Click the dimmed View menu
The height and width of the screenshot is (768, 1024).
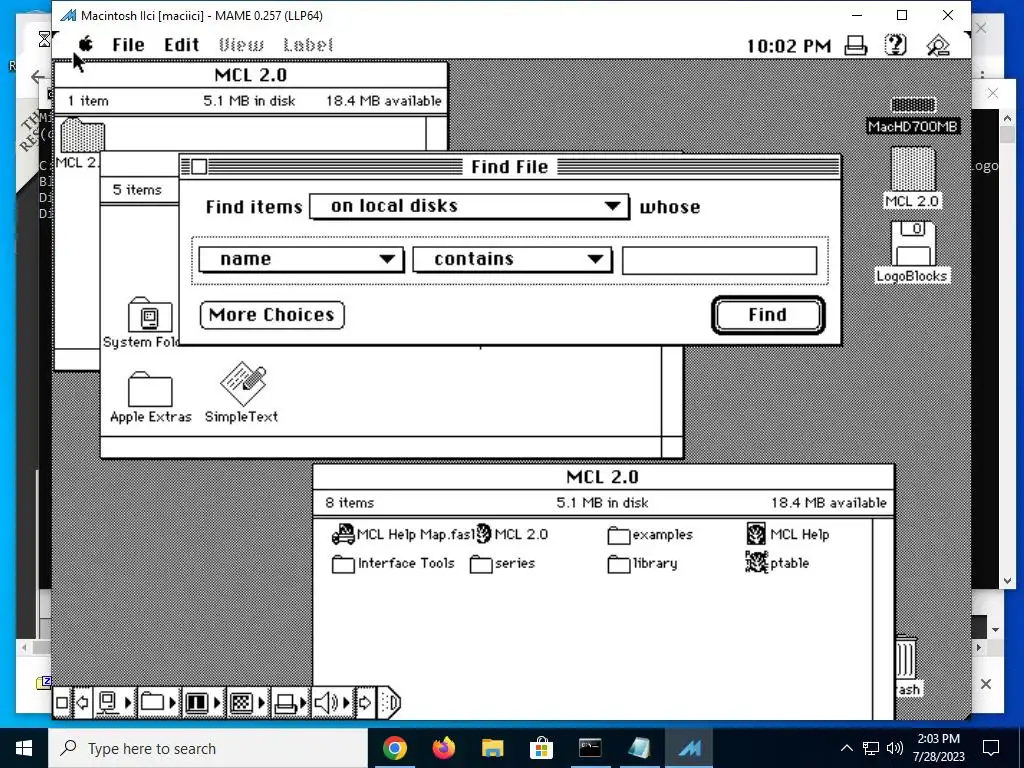tap(241, 45)
